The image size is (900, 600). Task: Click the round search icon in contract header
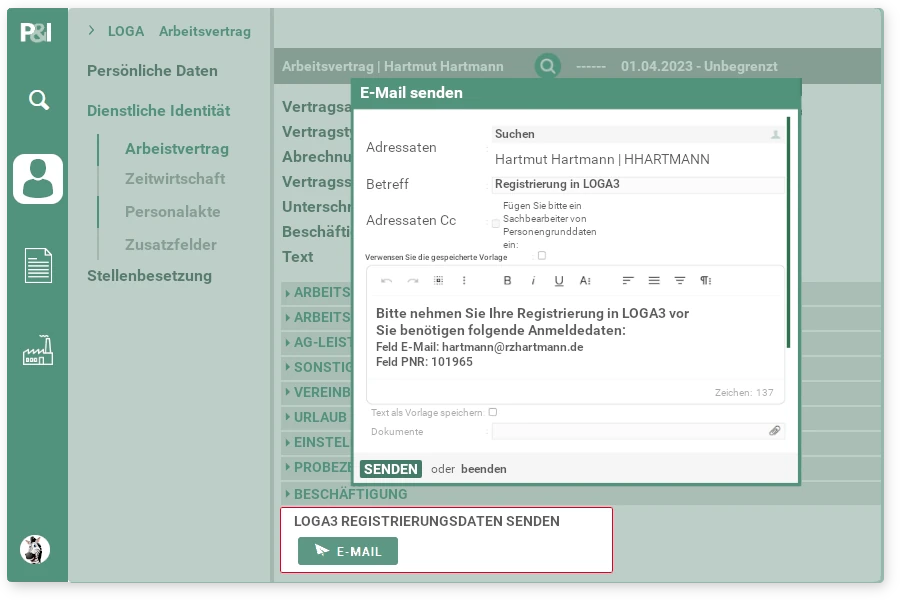click(548, 66)
